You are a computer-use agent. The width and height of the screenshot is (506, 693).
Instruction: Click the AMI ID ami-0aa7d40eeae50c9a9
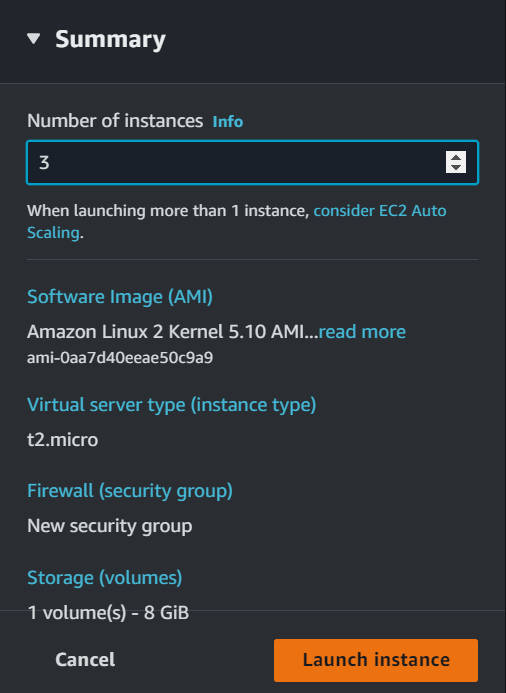[120, 357]
